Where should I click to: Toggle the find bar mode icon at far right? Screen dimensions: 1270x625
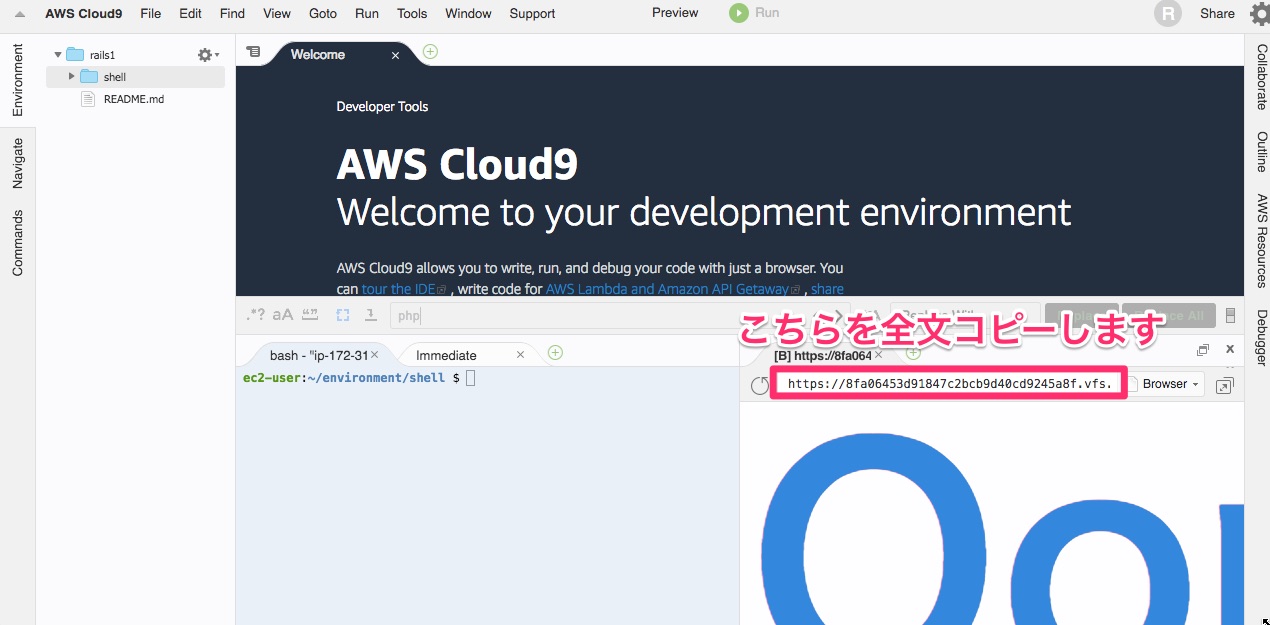pyautogui.click(x=1230, y=316)
